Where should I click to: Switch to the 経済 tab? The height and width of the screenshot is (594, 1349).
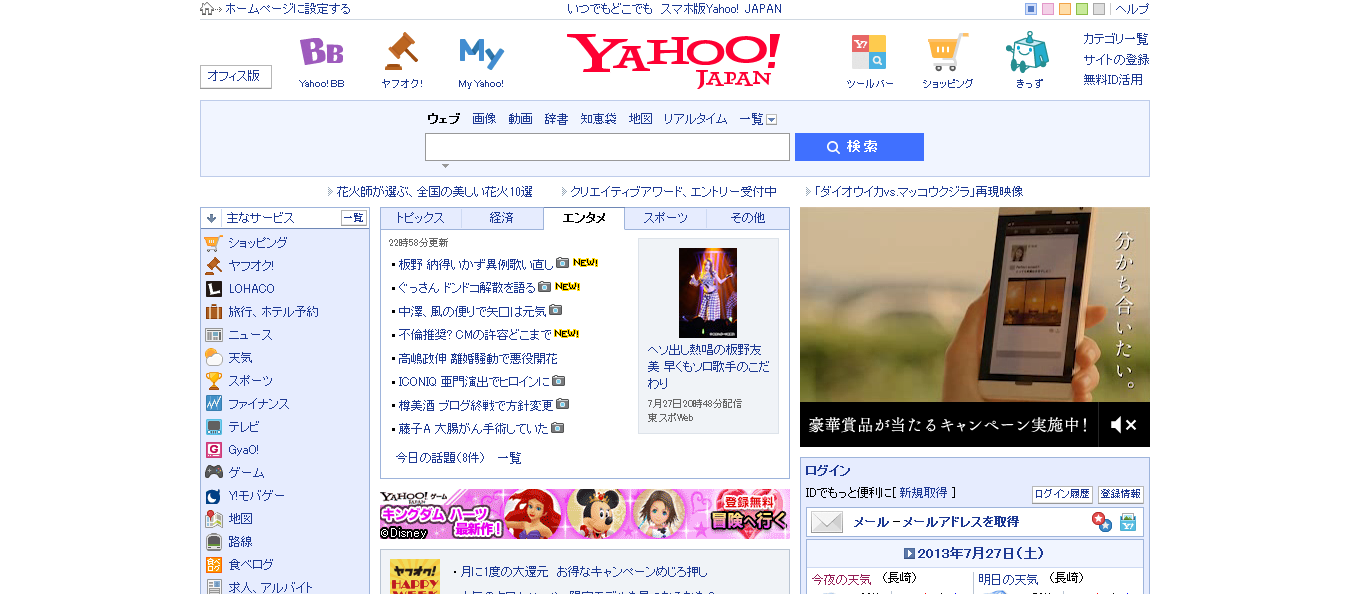click(502, 218)
